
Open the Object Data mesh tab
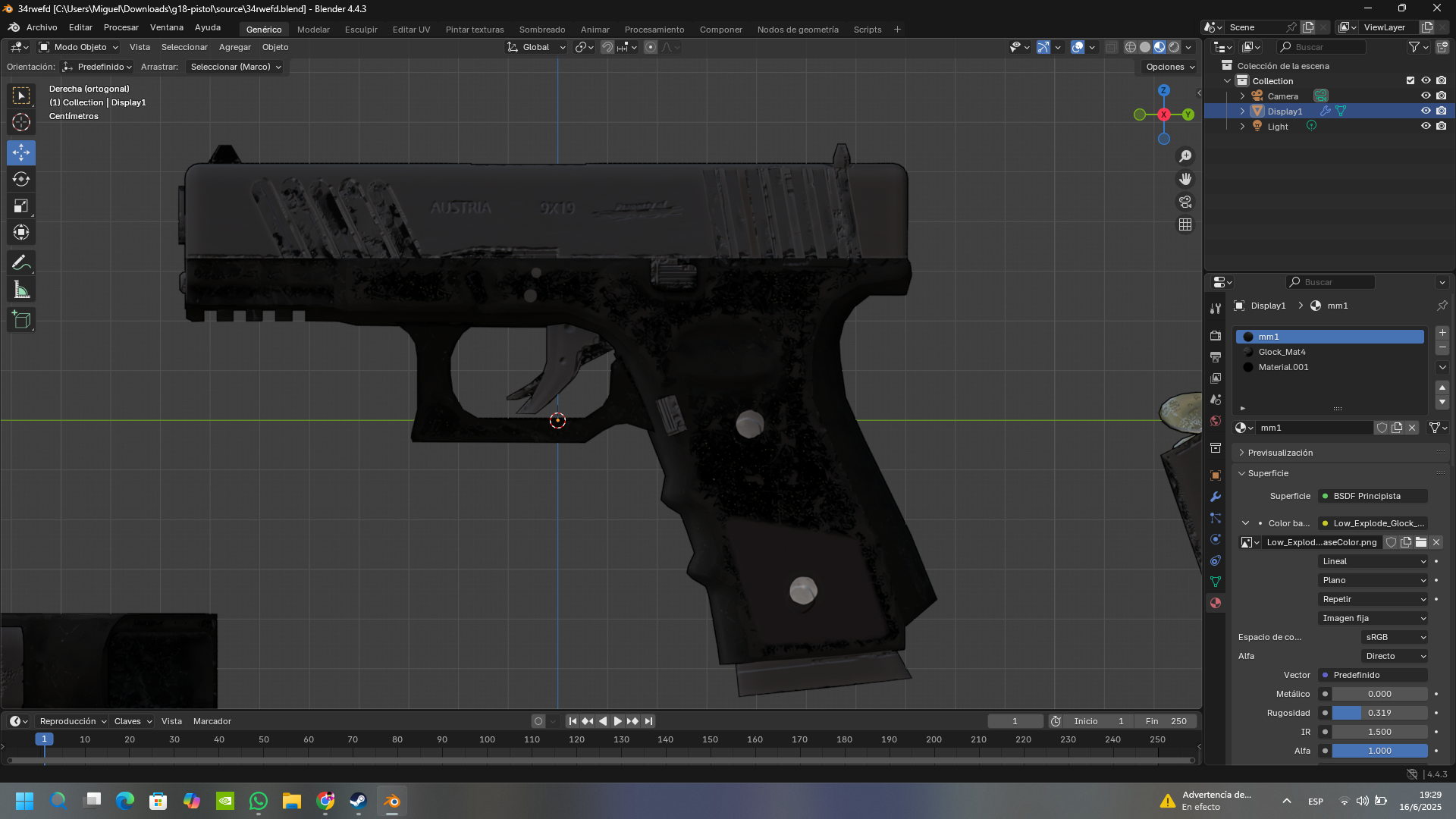[x=1216, y=582]
